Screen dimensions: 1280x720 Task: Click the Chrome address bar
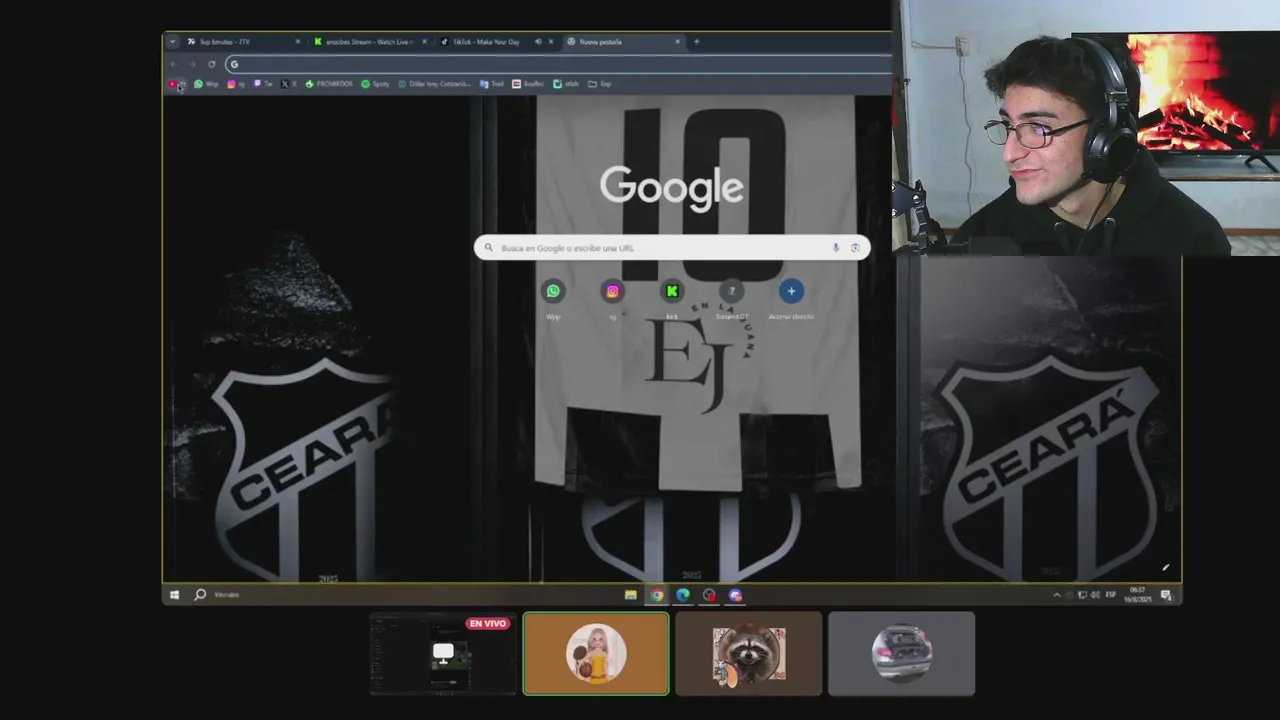click(x=556, y=64)
